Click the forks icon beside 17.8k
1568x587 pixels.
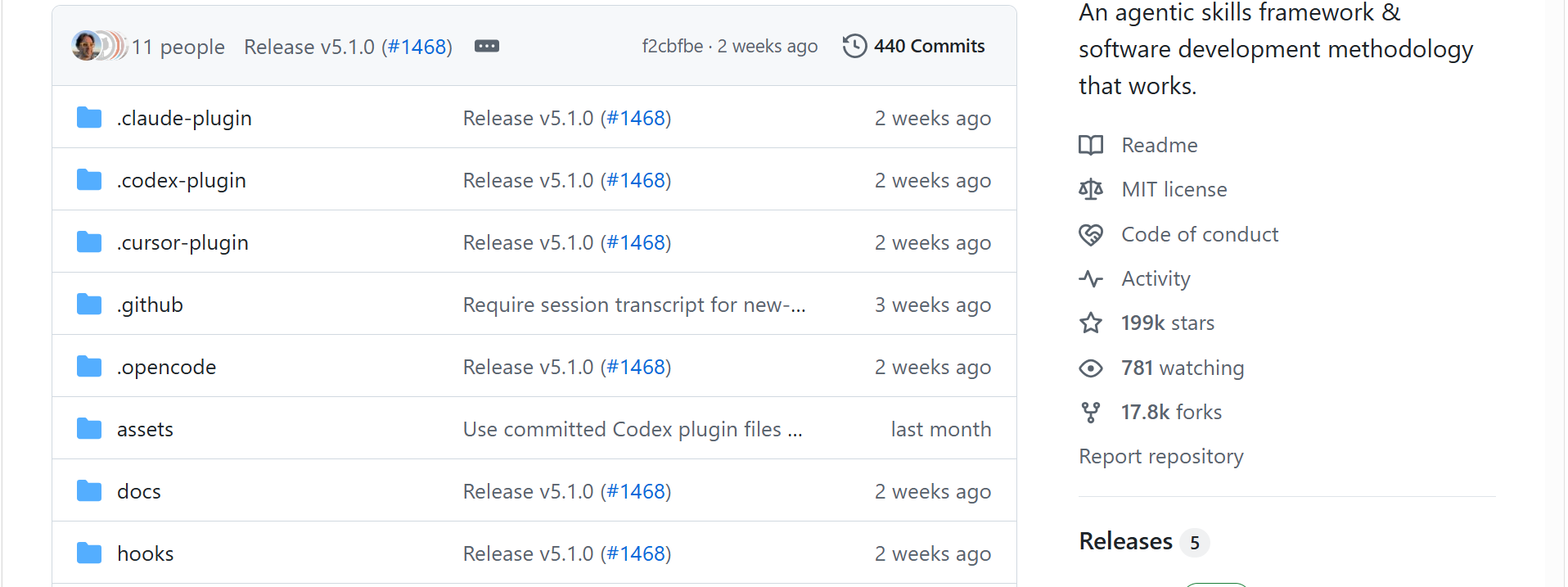[1091, 412]
